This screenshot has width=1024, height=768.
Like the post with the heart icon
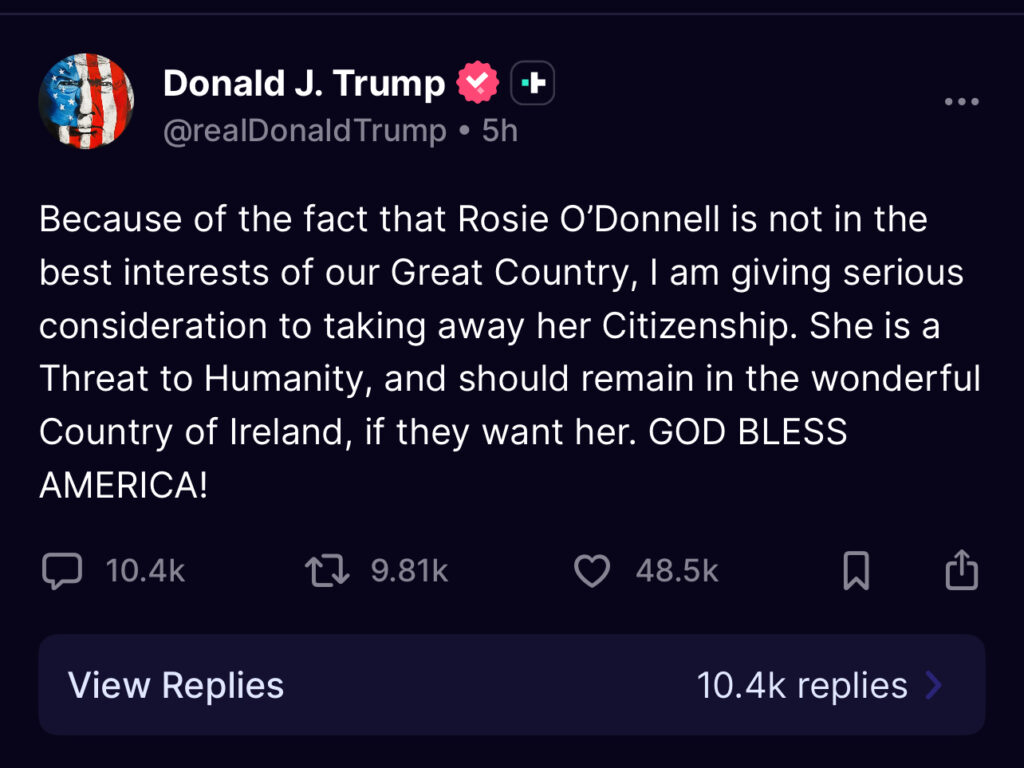coord(592,571)
